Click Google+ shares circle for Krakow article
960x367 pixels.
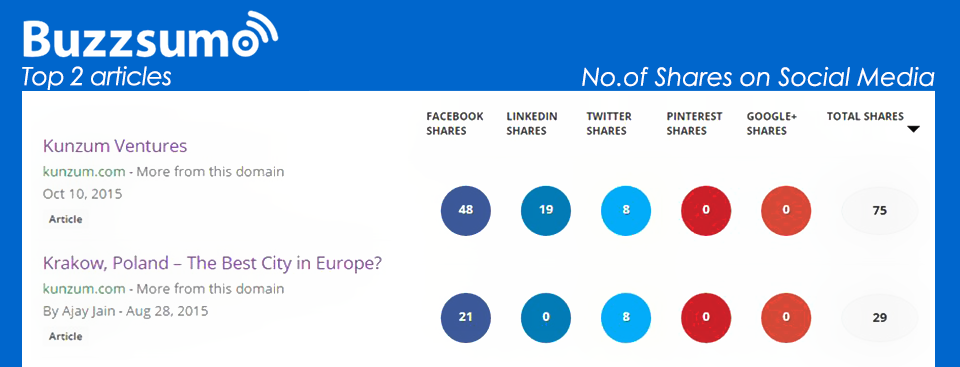click(786, 318)
